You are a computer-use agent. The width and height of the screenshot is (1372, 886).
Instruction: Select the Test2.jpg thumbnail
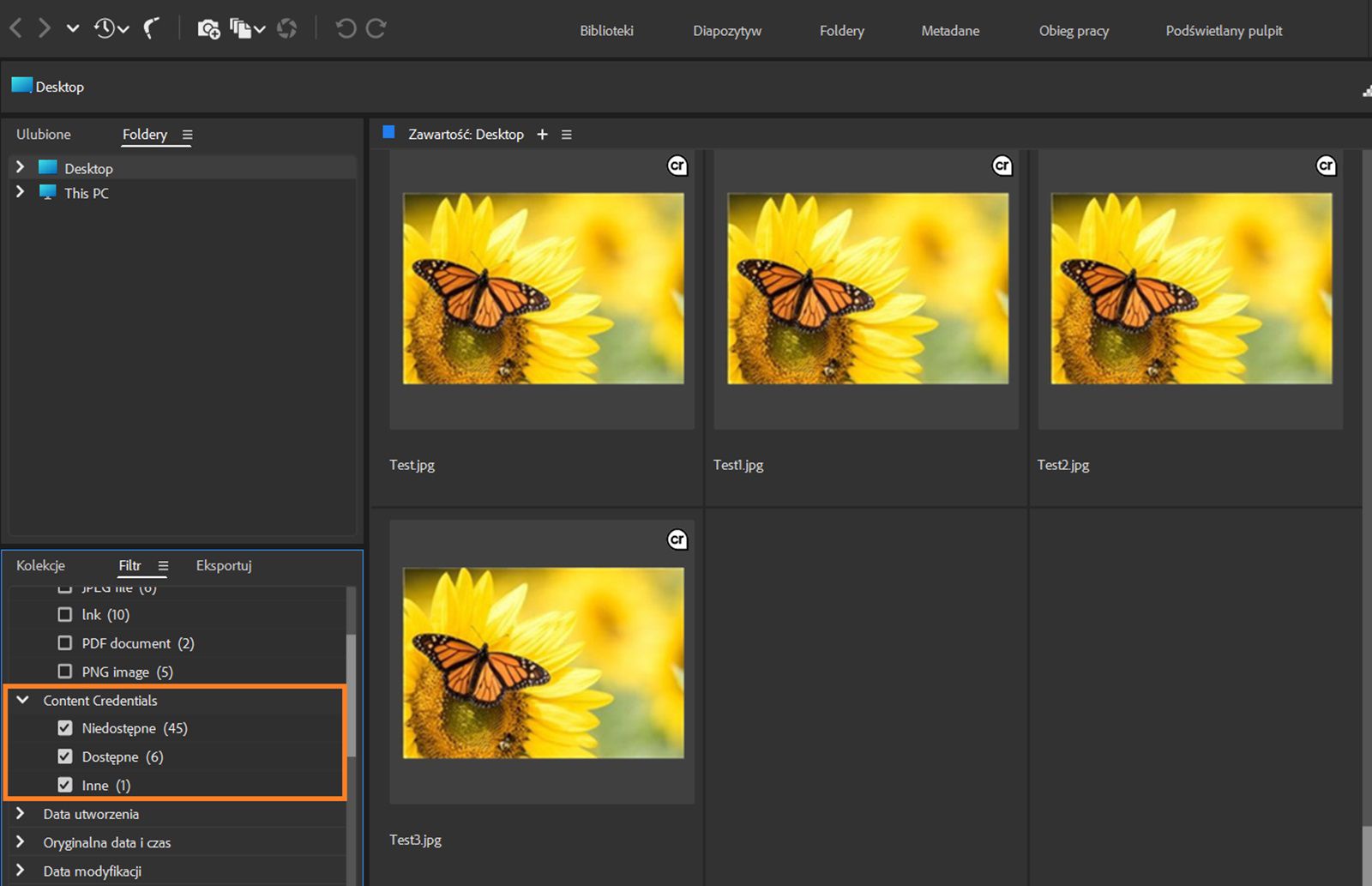(1192, 289)
